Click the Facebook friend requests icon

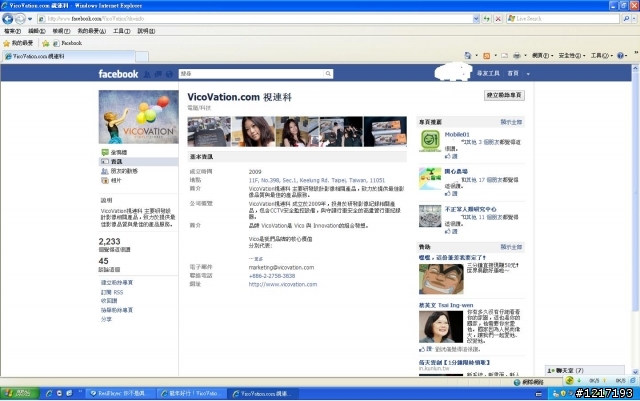147,74
